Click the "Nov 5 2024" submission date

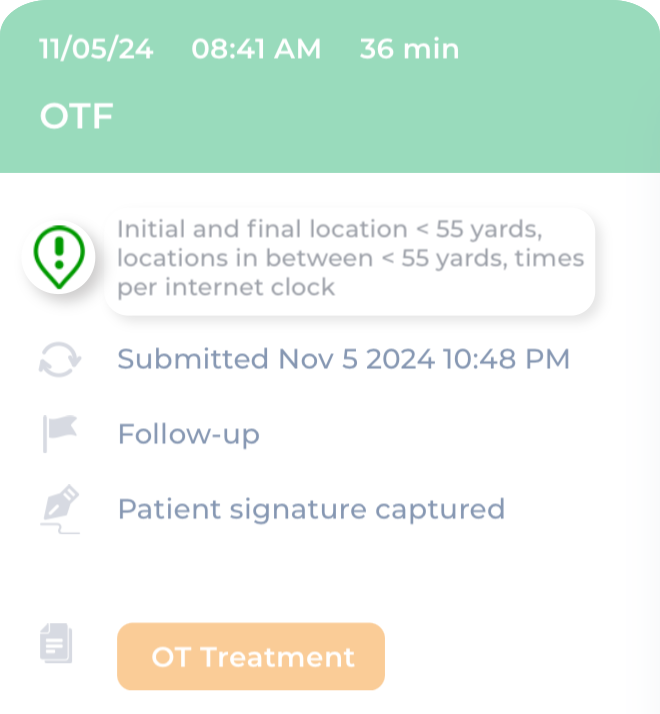pos(356,359)
